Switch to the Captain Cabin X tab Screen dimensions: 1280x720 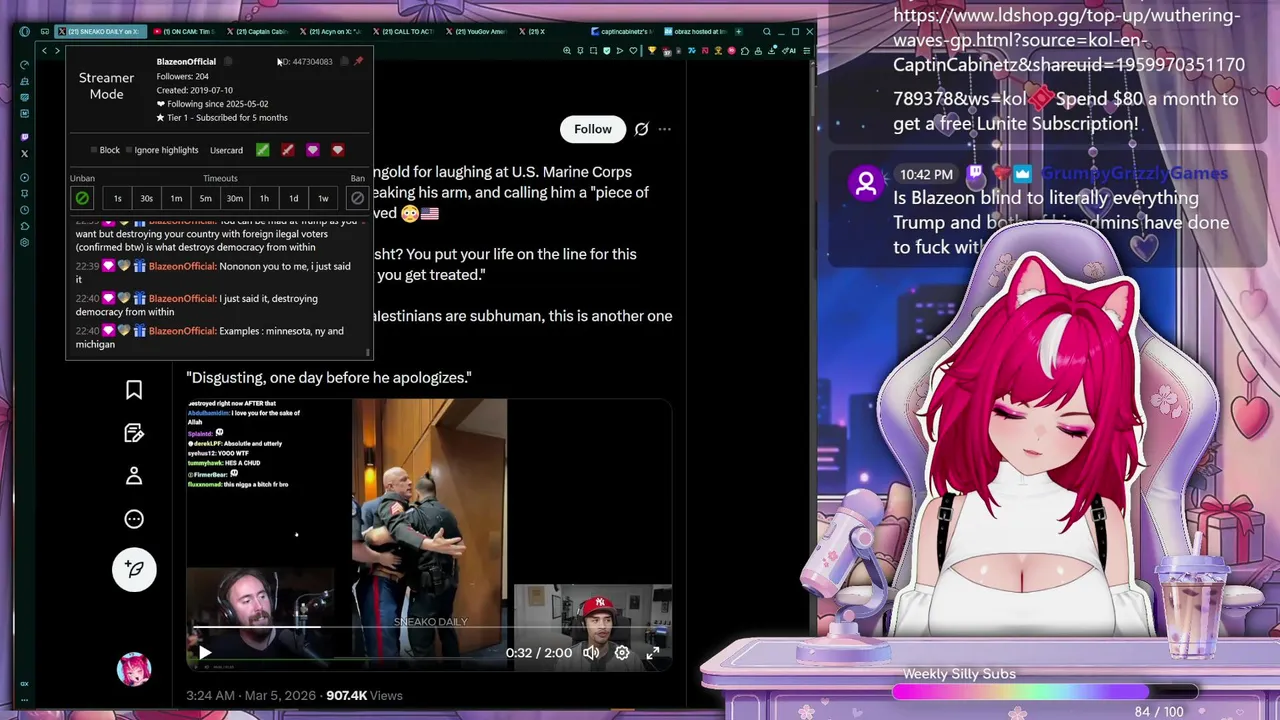pyautogui.click(x=258, y=32)
